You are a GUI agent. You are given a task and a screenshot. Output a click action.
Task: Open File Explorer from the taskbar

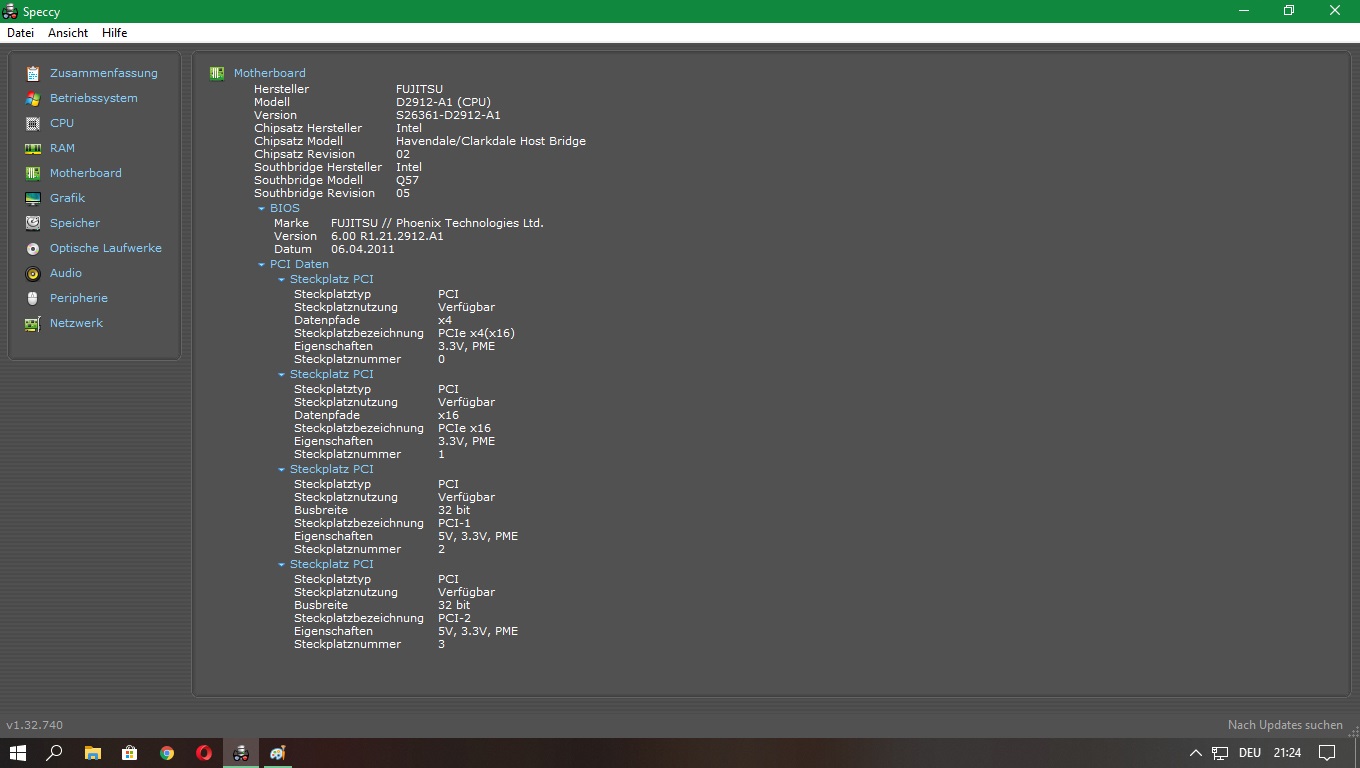coord(92,753)
